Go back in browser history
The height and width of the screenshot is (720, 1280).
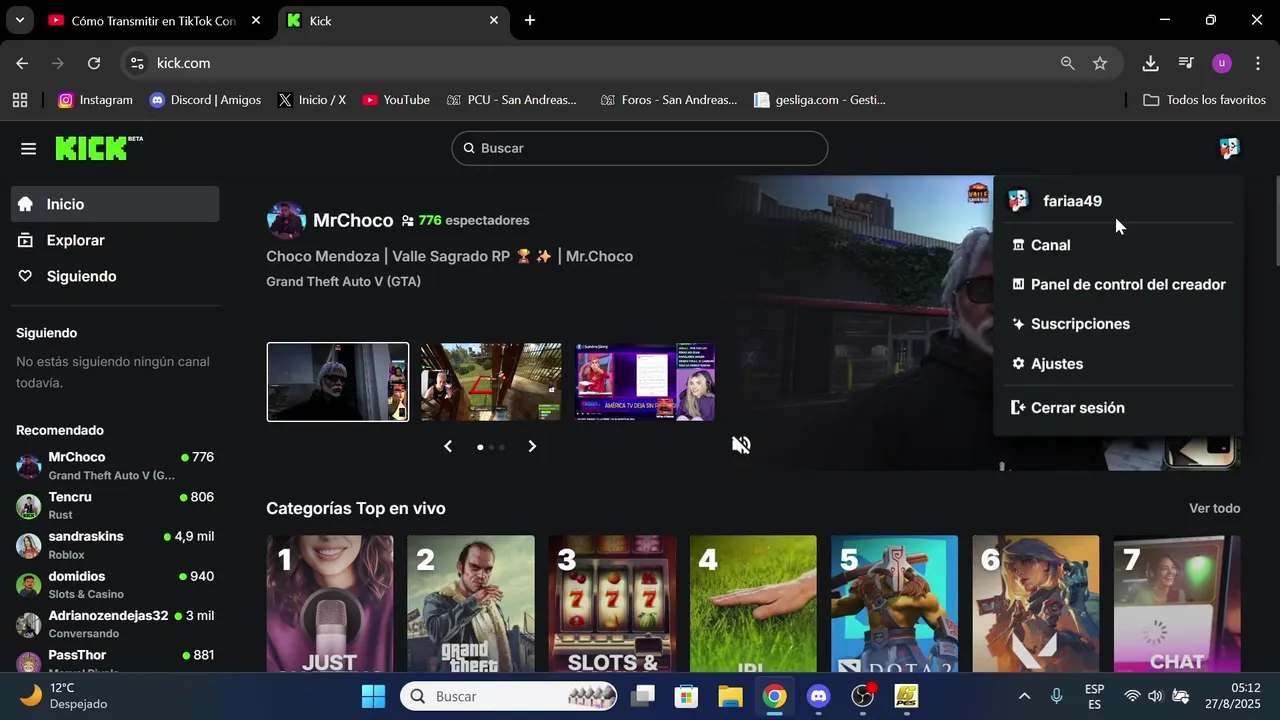[x=22, y=63]
